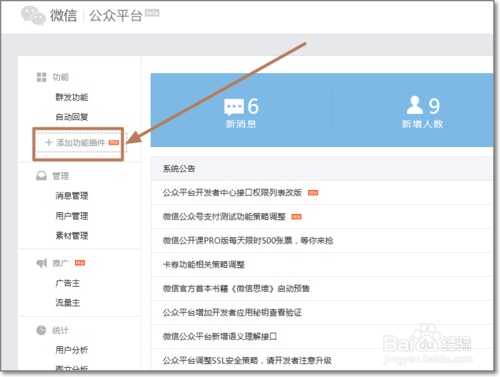
Task: Open 广告主 in the sidebar
Action: point(68,283)
